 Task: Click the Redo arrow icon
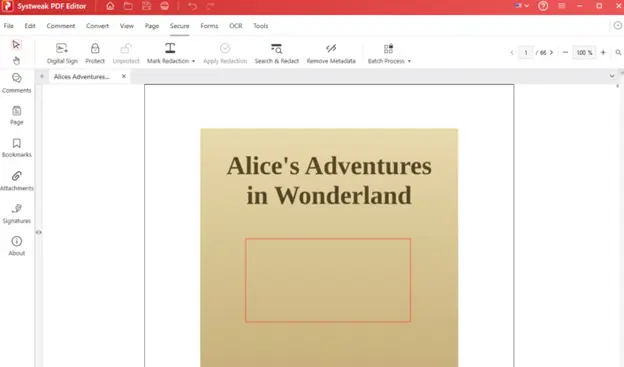point(210,6)
